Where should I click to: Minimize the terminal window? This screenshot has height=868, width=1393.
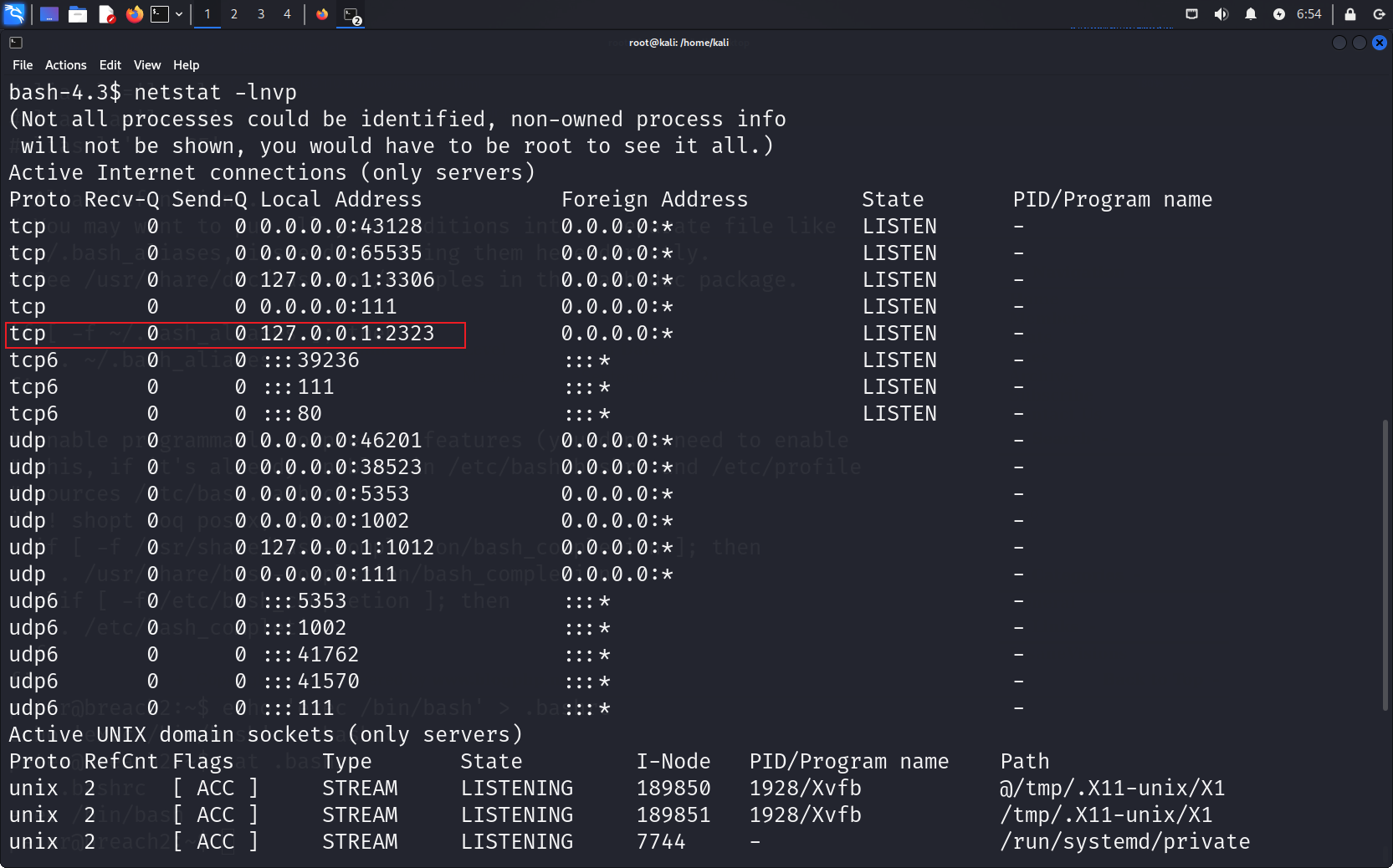point(1339,43)
